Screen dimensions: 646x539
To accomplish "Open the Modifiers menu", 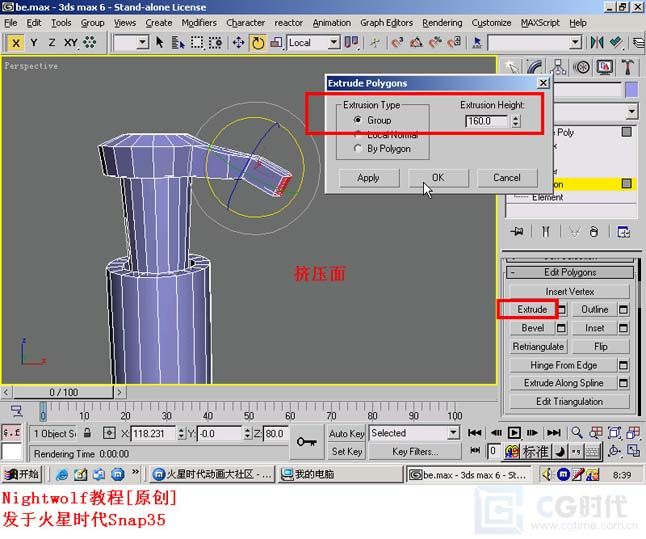I will click(199, 23).
